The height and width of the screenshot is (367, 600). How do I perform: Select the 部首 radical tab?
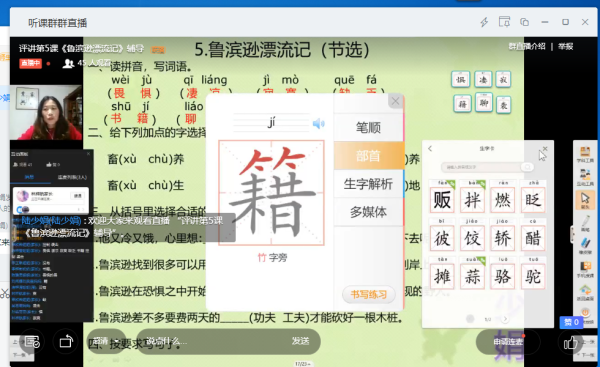pyautogui.click(x=368, y=156)
